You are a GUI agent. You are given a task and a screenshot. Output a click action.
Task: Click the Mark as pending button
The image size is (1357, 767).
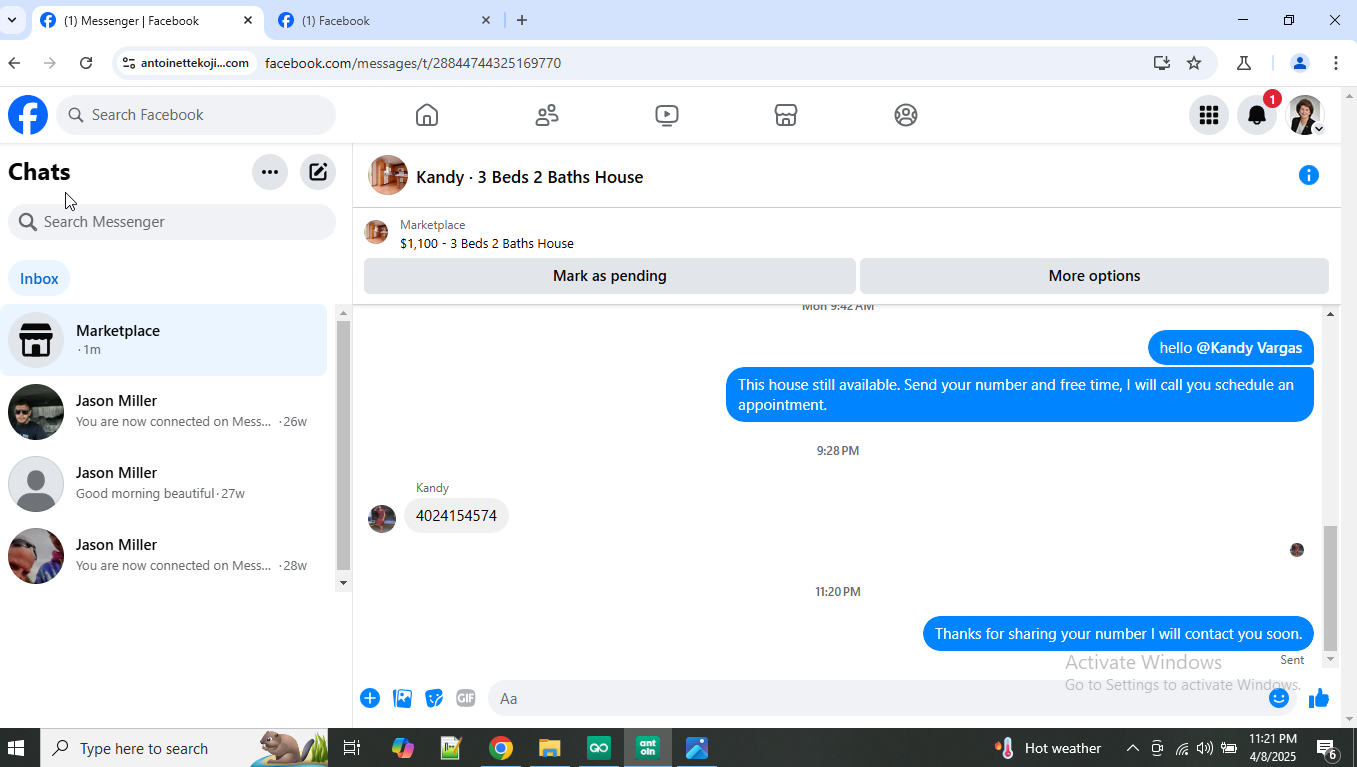(610, 276)
